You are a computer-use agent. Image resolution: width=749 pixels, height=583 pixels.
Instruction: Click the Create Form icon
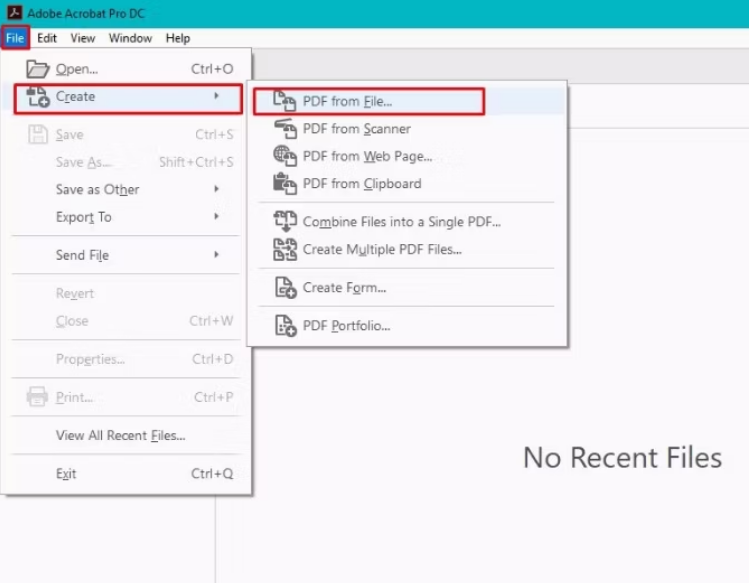click(x=286, y=287)
